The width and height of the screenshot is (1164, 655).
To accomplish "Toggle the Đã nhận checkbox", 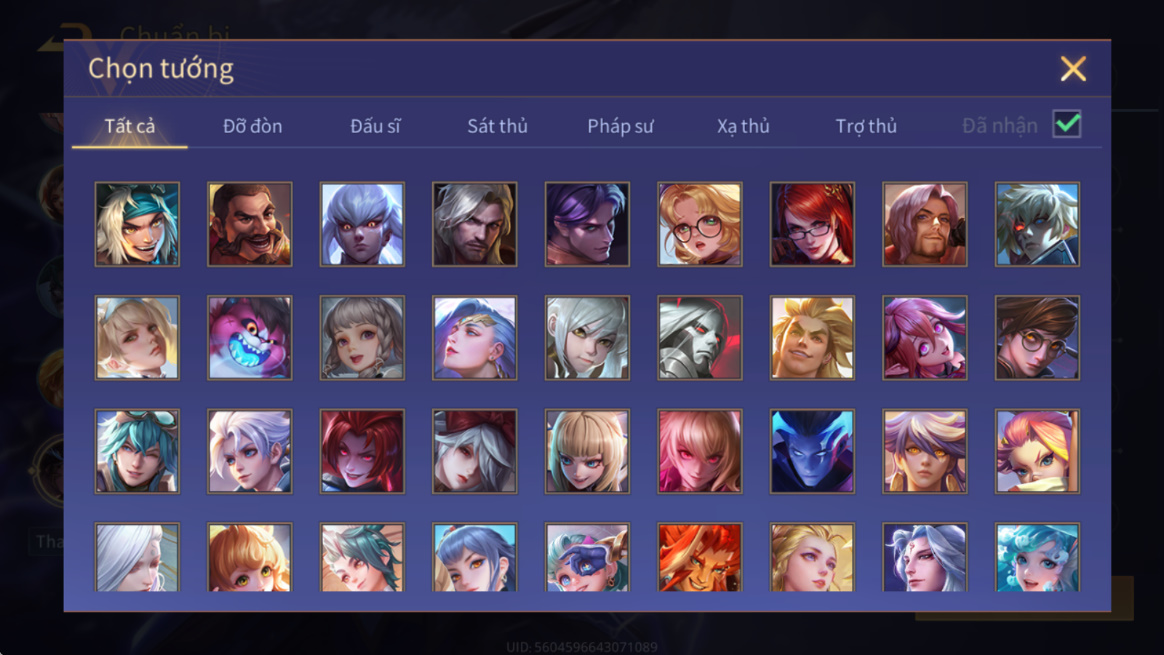I will coord(1067,124).
